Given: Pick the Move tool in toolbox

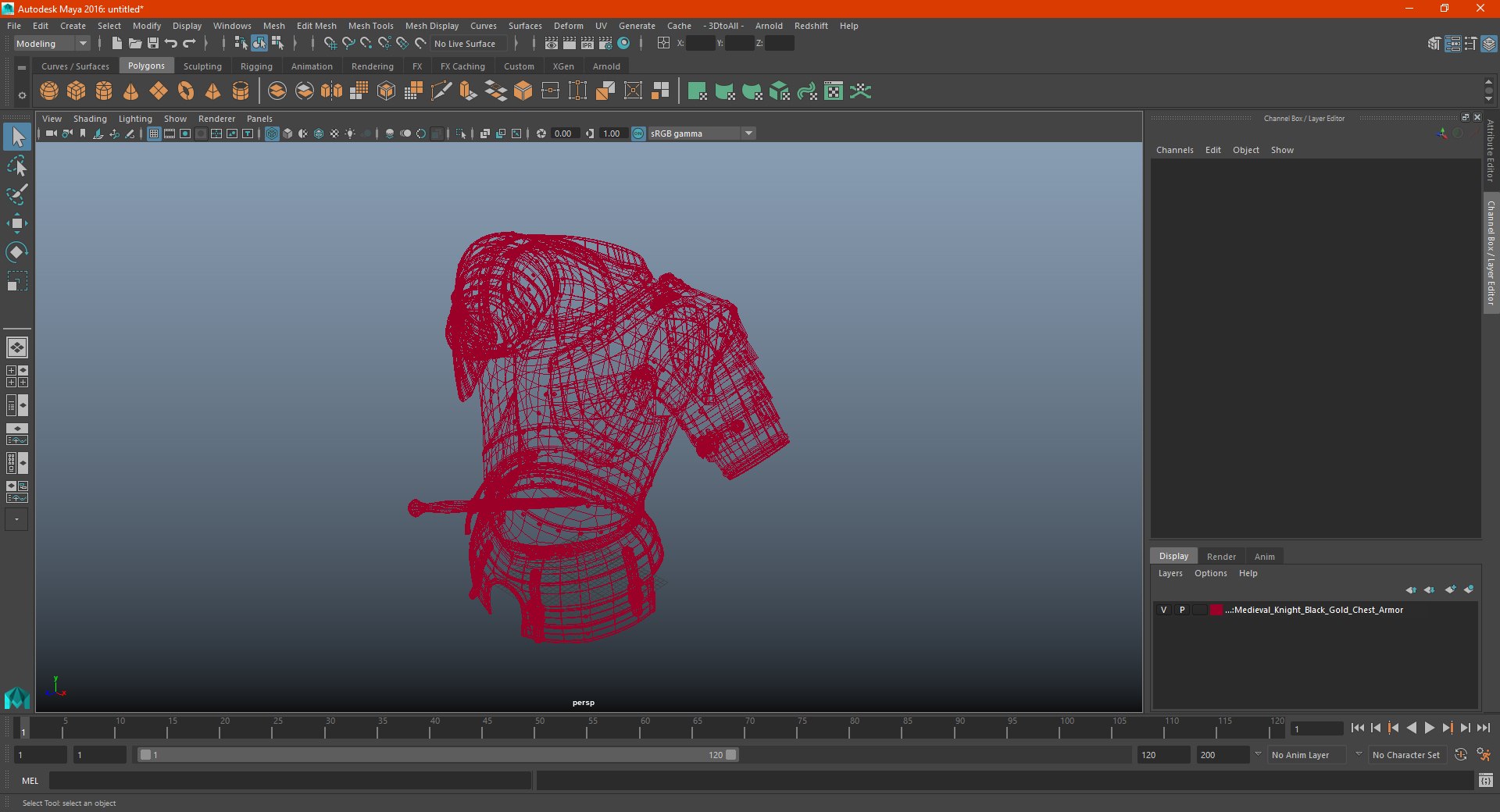Looking at the screenshot, I should point(16,224).
